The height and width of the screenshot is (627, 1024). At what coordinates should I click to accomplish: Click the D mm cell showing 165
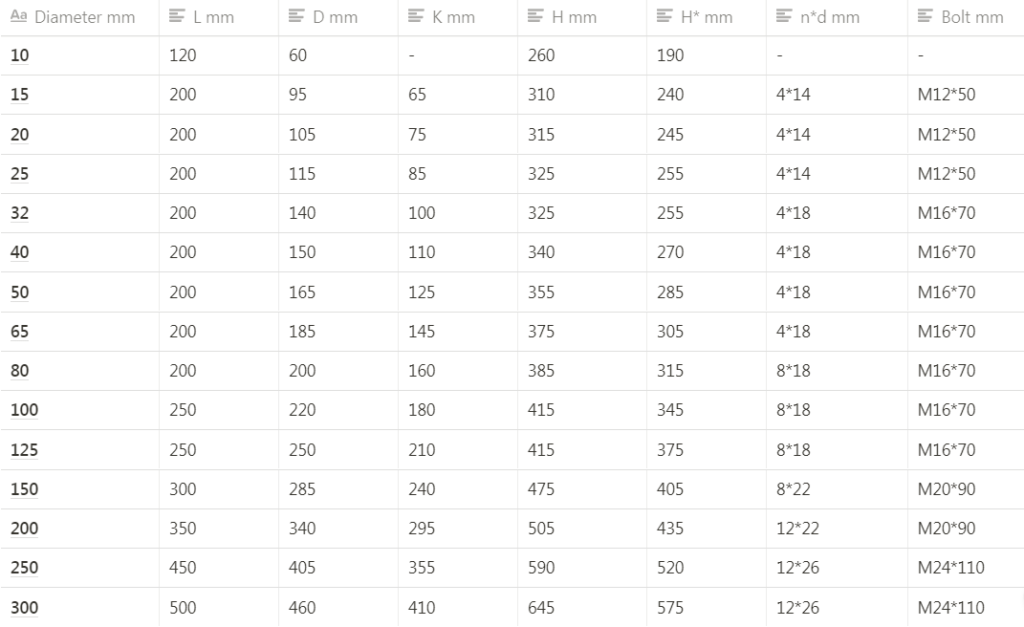pos(302,293)
